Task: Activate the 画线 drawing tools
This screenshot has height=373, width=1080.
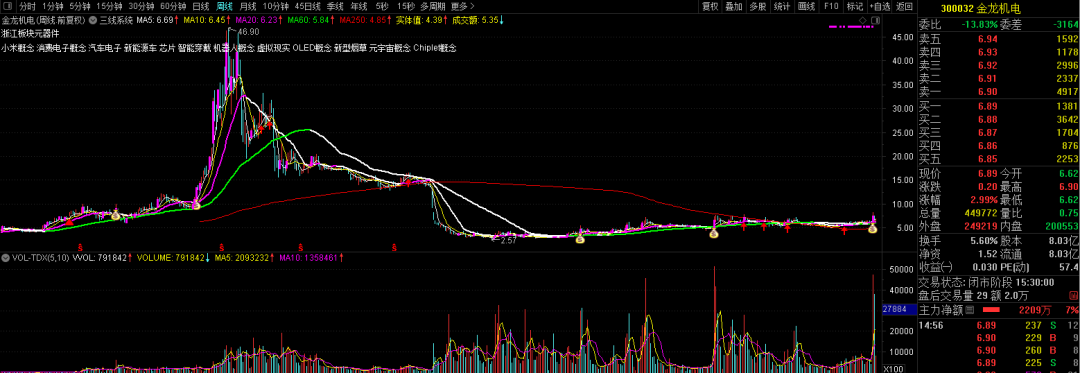Action: click(x=806, y=6)
